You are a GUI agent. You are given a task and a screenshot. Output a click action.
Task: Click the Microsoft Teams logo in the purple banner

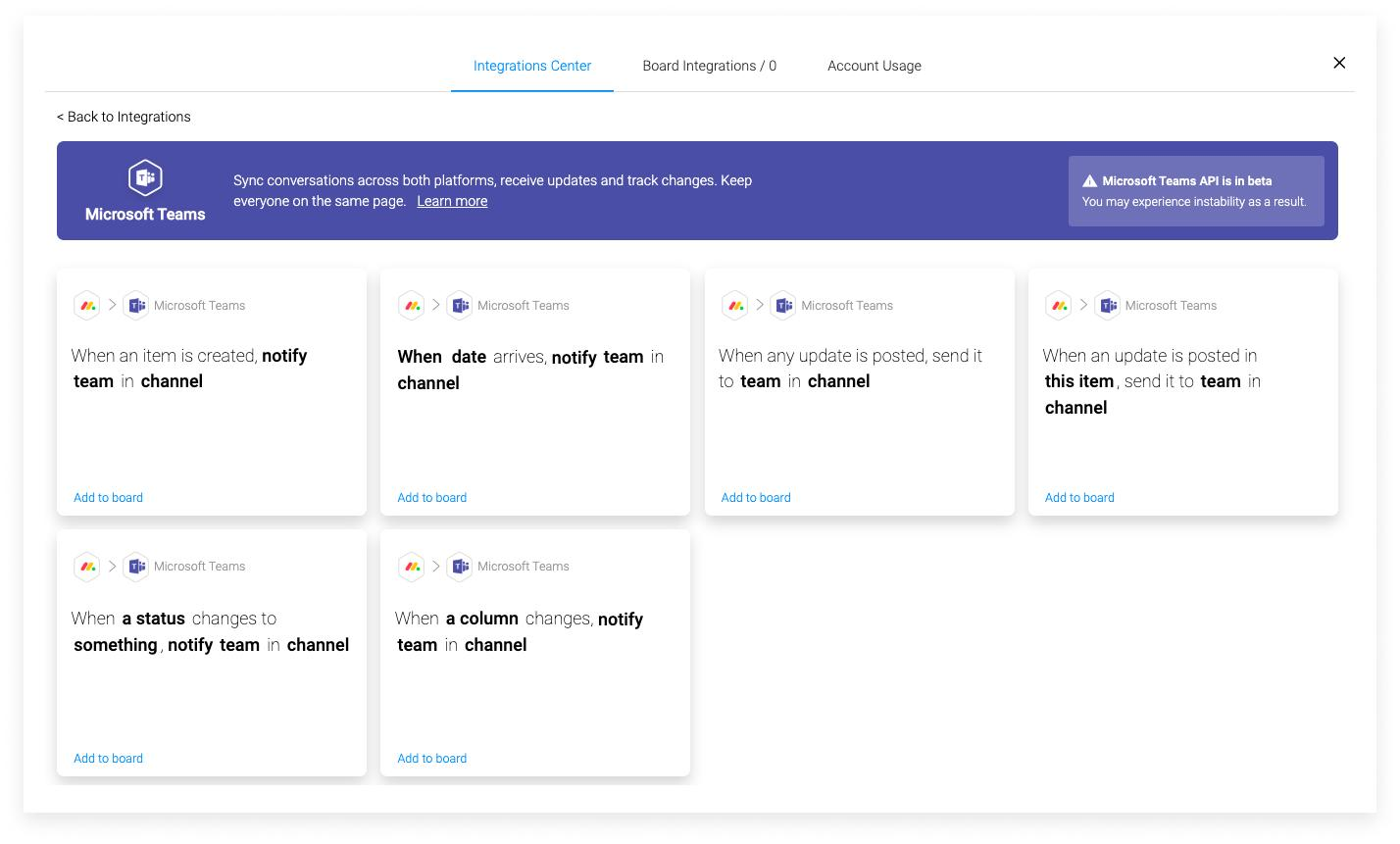(145, 177)
